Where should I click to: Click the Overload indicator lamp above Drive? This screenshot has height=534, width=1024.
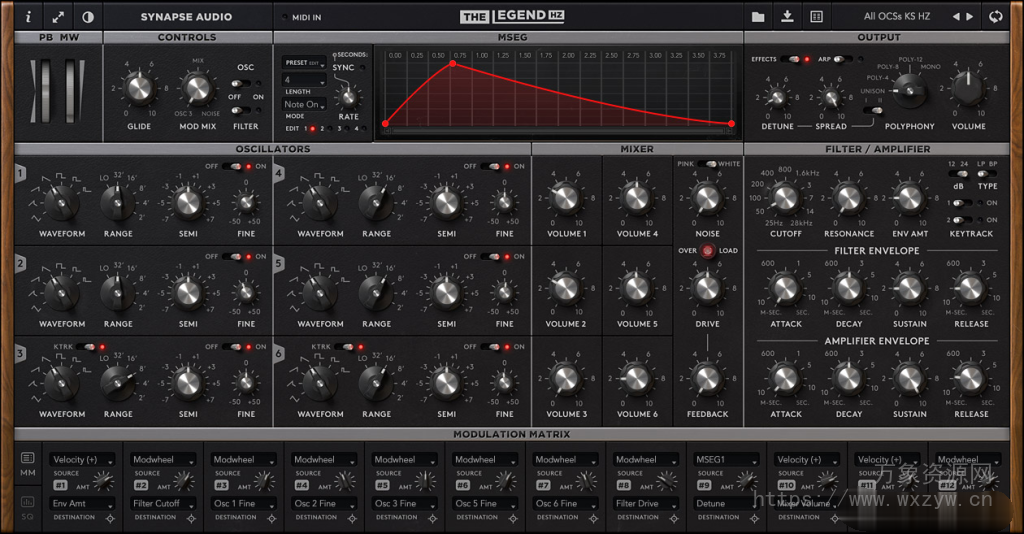[708, 251]
